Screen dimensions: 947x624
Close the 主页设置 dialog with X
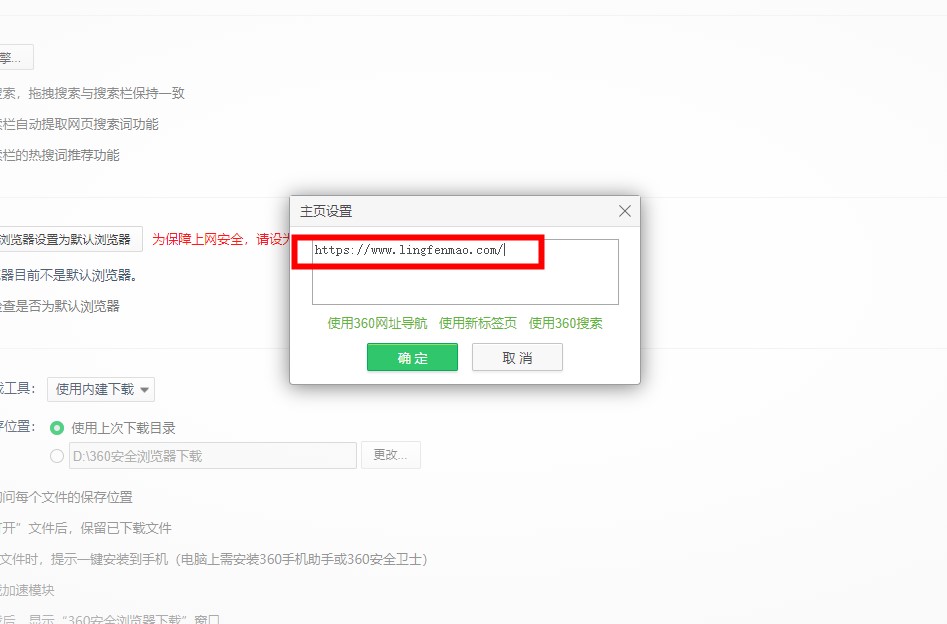click(x=624, y=211)
